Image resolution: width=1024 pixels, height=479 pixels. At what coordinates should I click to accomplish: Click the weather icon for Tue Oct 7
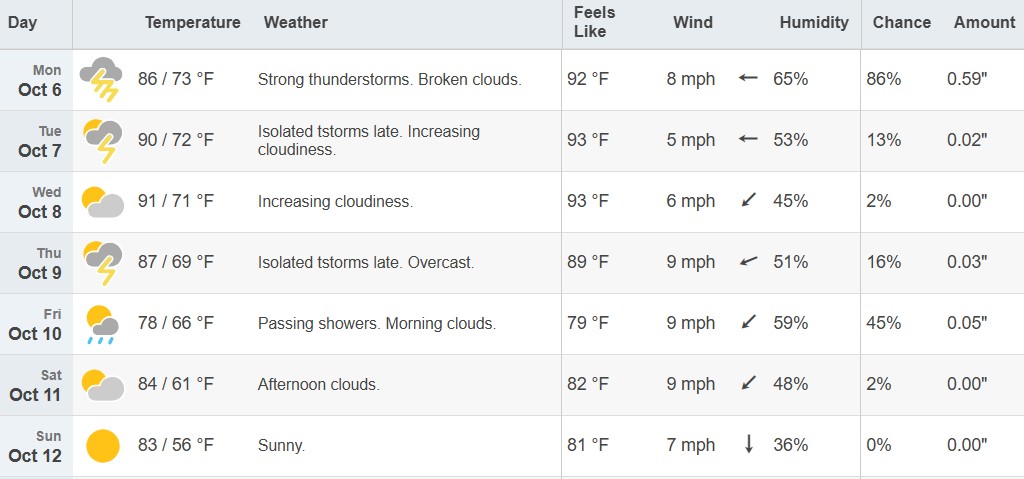pos(103,140)
